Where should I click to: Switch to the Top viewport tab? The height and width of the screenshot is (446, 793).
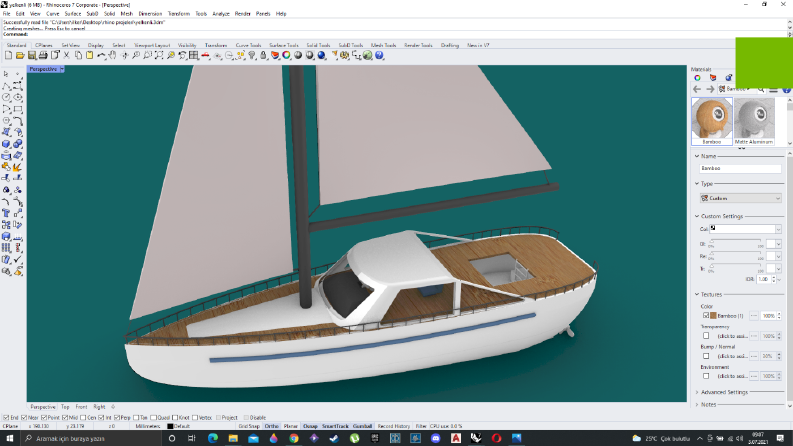click(x=65, y=407)
